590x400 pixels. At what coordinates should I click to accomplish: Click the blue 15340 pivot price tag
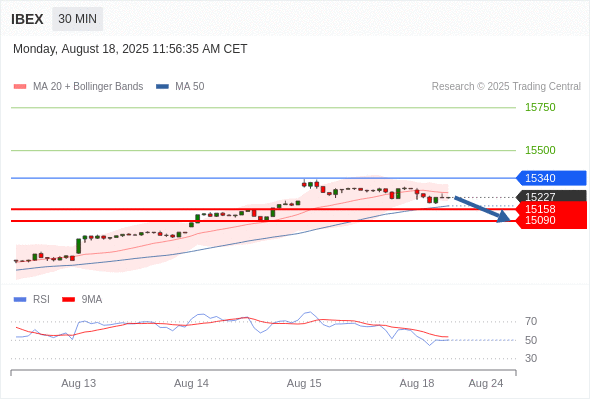point(551,178)
